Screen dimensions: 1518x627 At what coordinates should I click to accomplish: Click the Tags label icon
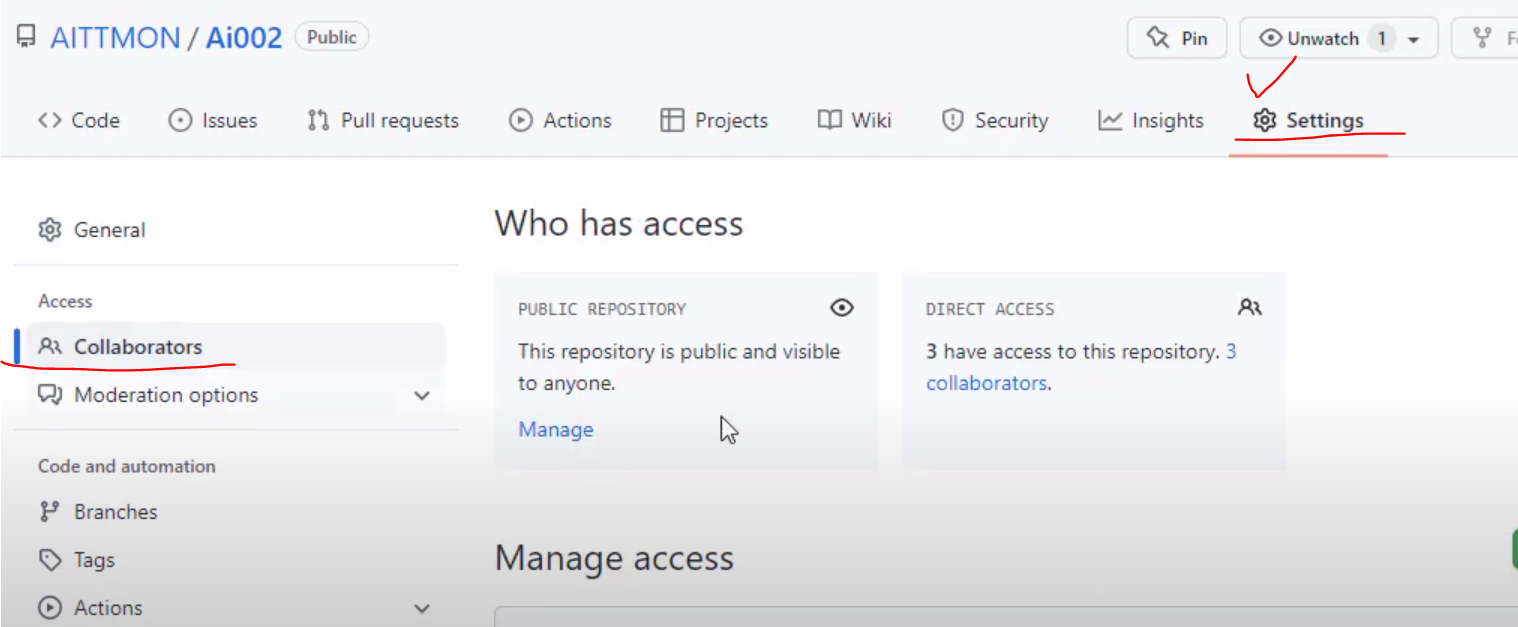click(x=49, y=560)
